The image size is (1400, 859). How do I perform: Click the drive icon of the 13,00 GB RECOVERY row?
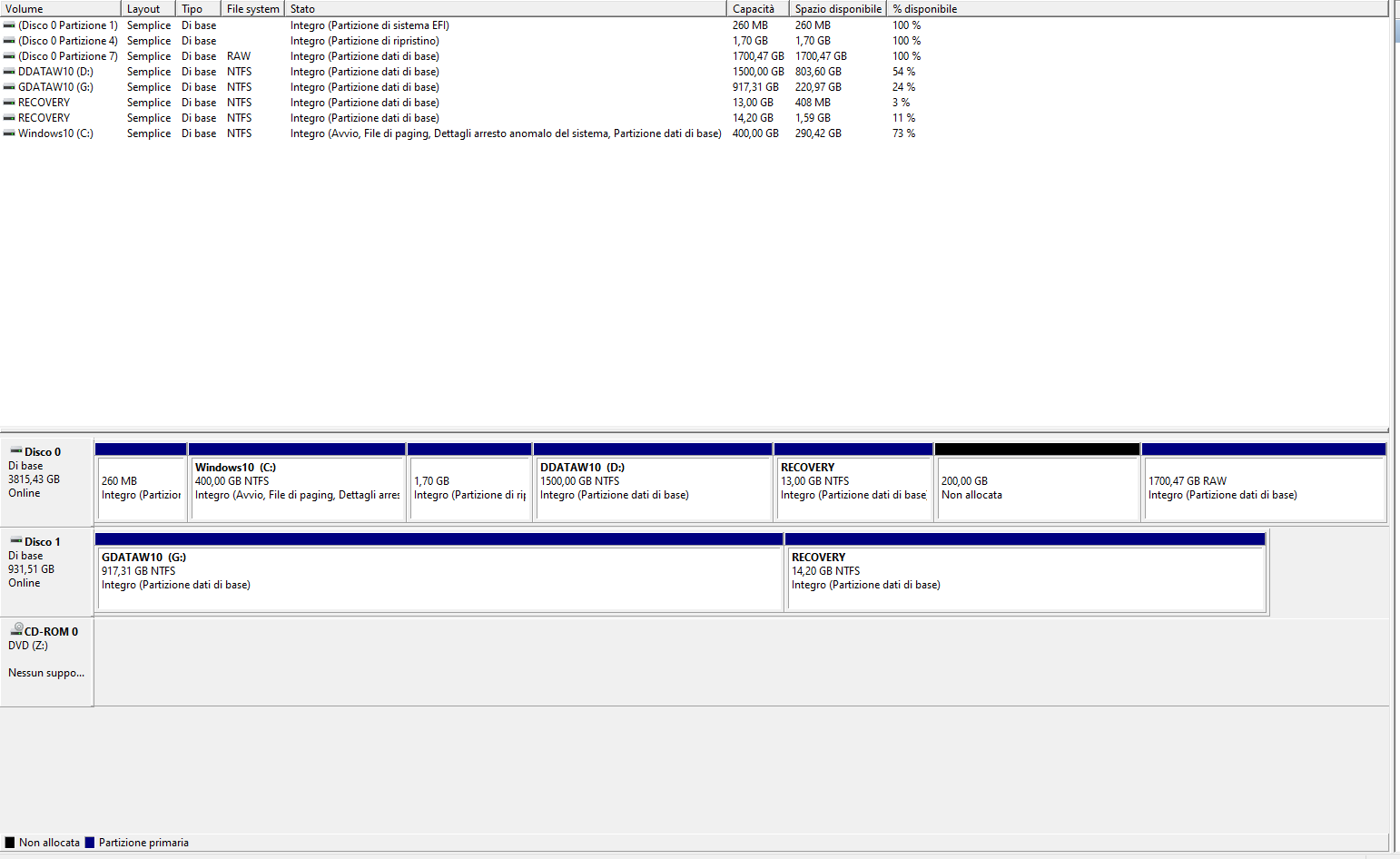[x=9, y=103]
